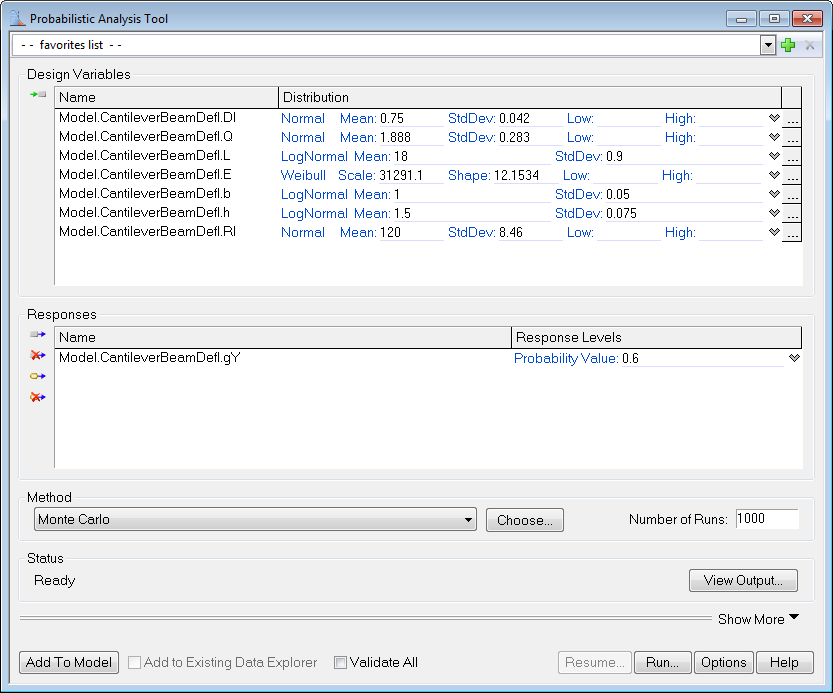
Task: Click the add design variable arrow icon
Action: coord(38,94)
